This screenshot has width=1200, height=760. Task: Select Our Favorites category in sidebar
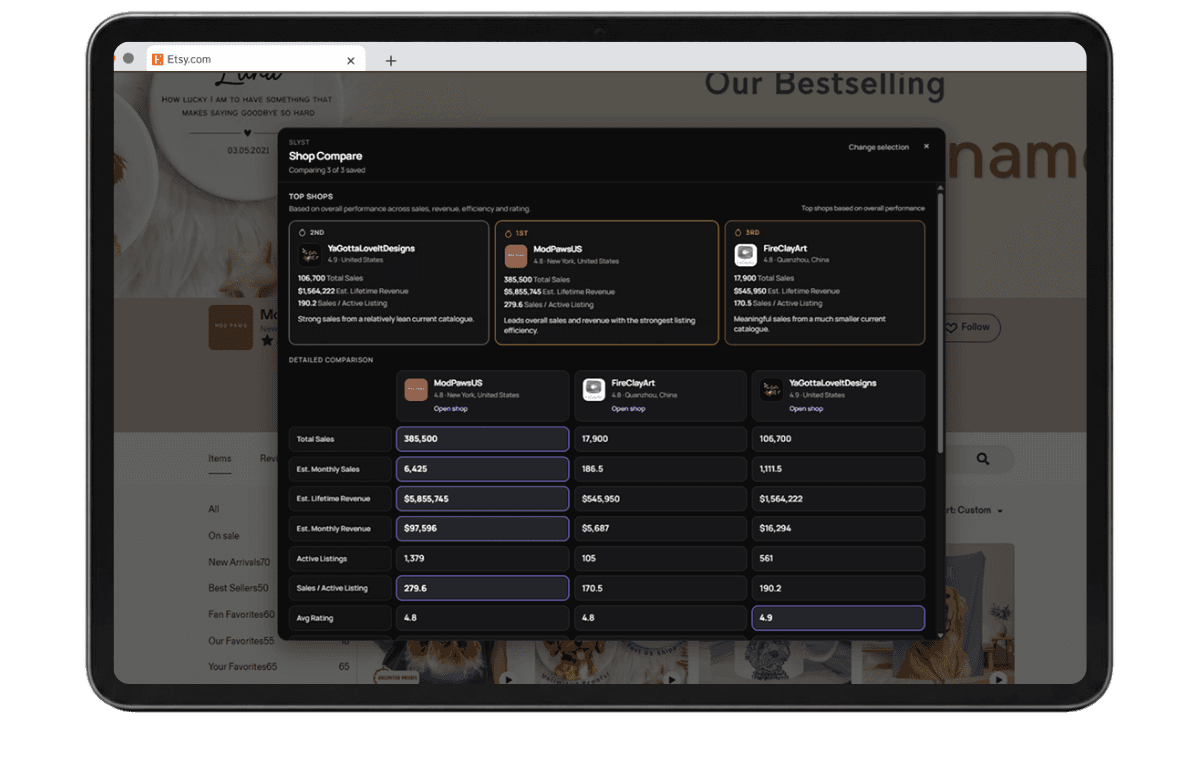[x=241, y=641]
